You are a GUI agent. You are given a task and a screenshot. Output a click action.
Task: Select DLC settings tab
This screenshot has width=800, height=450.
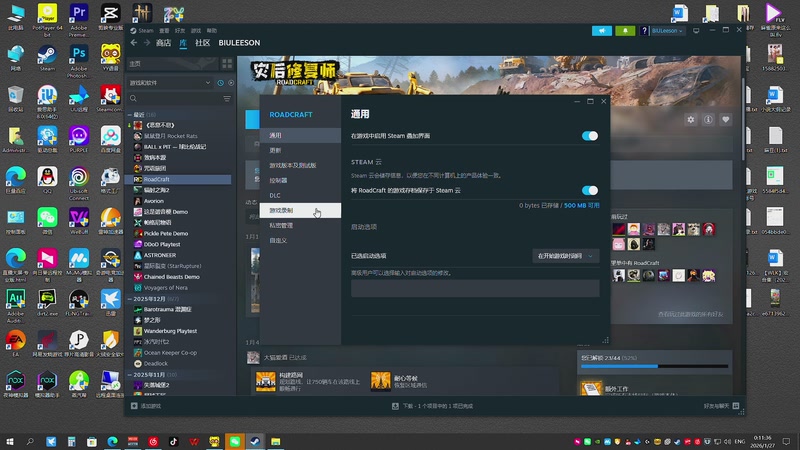(300, 195)
